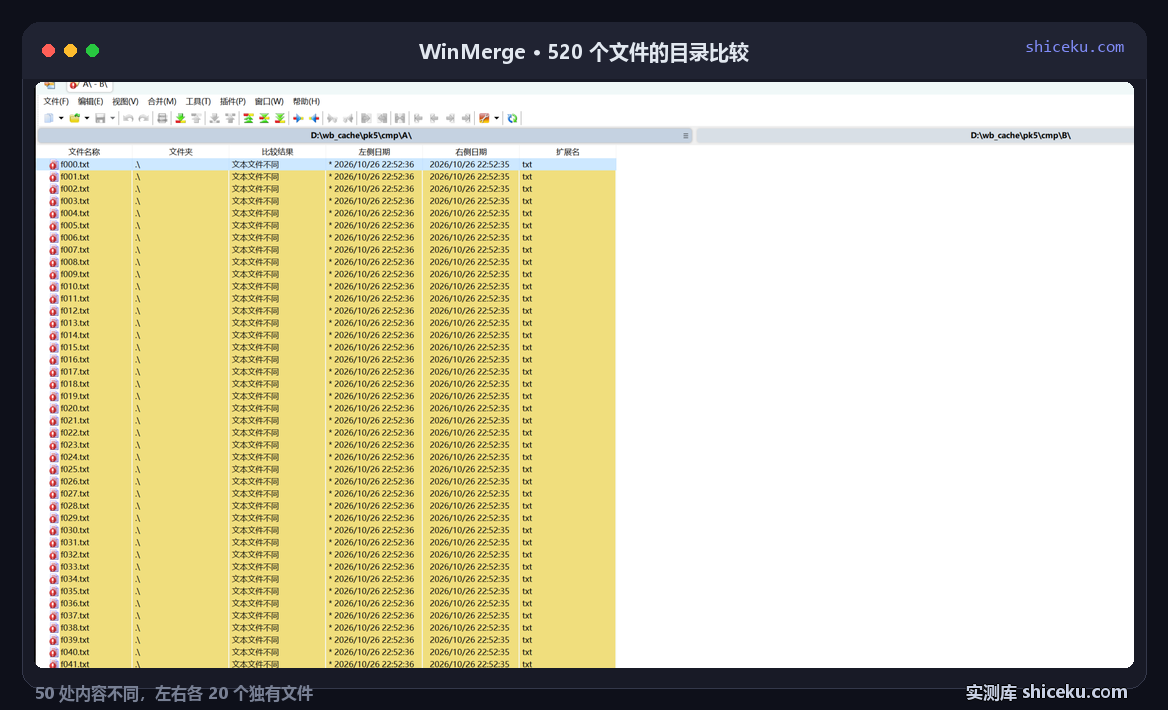Click the Last difference toolbar icon
1168x710 pixels.
(280, 118)
